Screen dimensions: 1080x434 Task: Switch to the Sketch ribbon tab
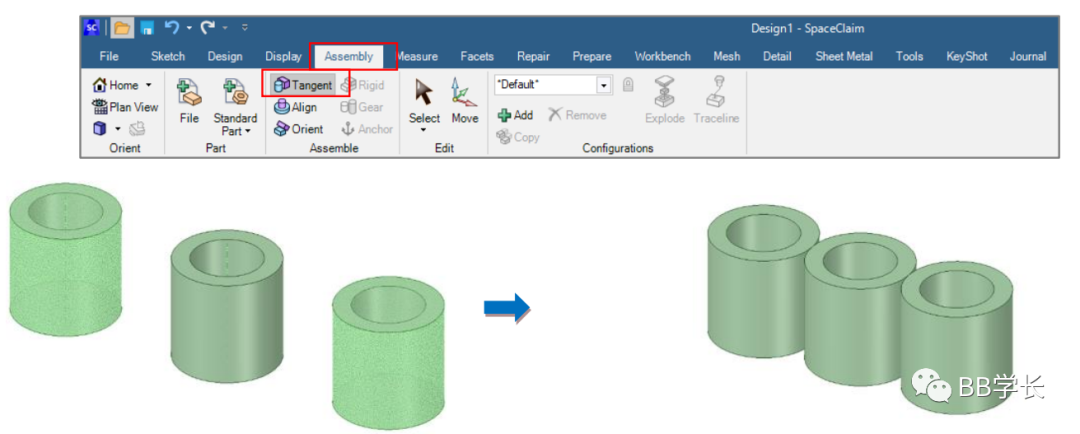click(167, 56)
